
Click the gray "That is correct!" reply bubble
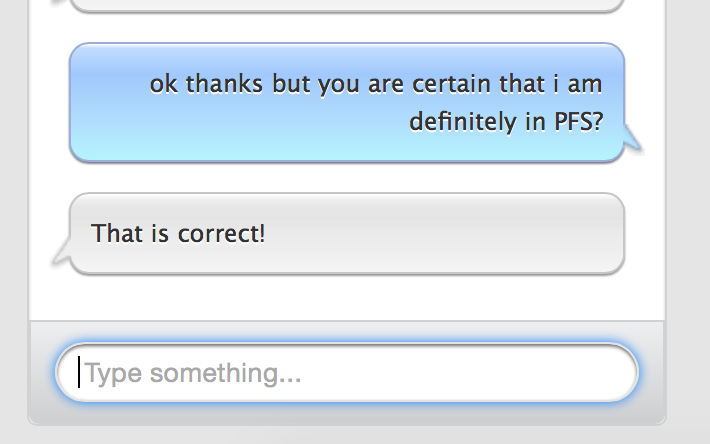pos(346,233)
